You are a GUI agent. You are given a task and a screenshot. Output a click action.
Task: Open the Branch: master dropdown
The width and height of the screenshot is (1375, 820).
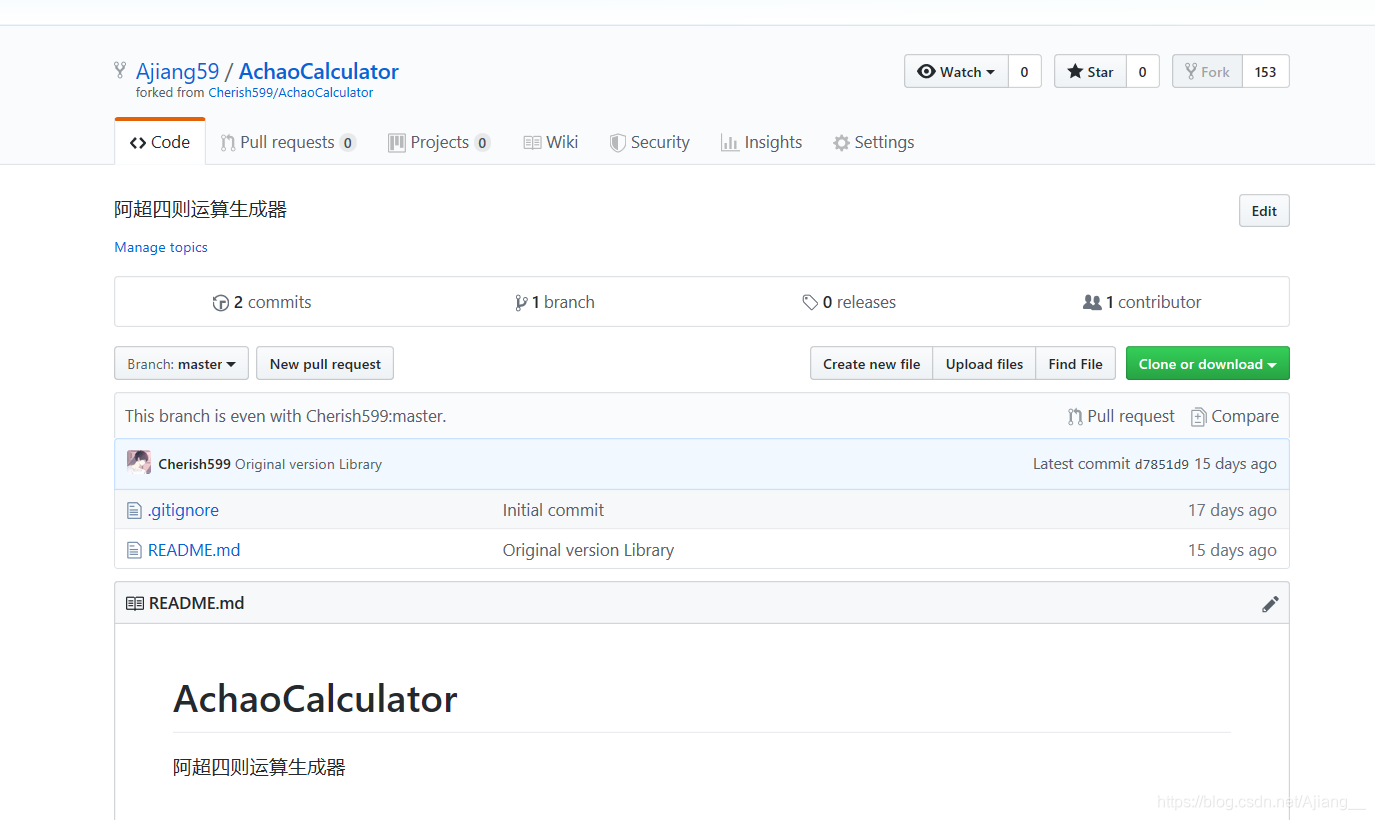tap(181, 364)
